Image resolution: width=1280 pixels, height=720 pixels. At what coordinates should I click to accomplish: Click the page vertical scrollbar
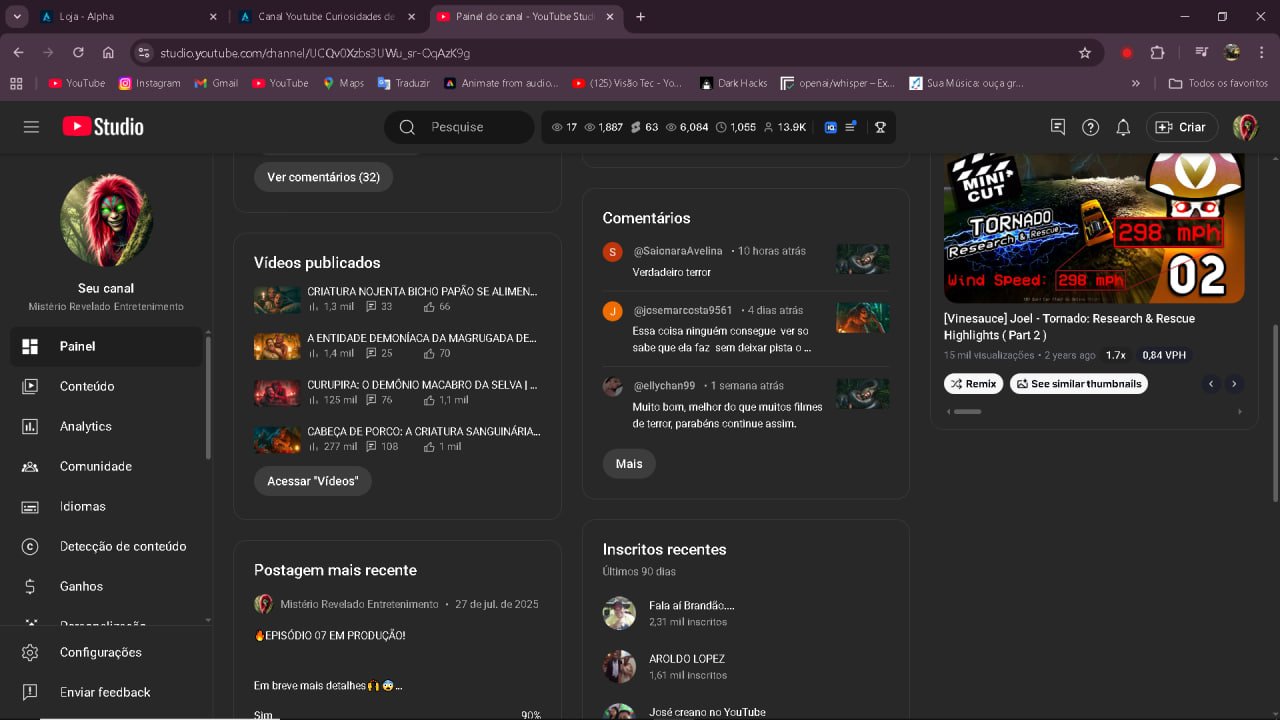[x=1274, y=412]
